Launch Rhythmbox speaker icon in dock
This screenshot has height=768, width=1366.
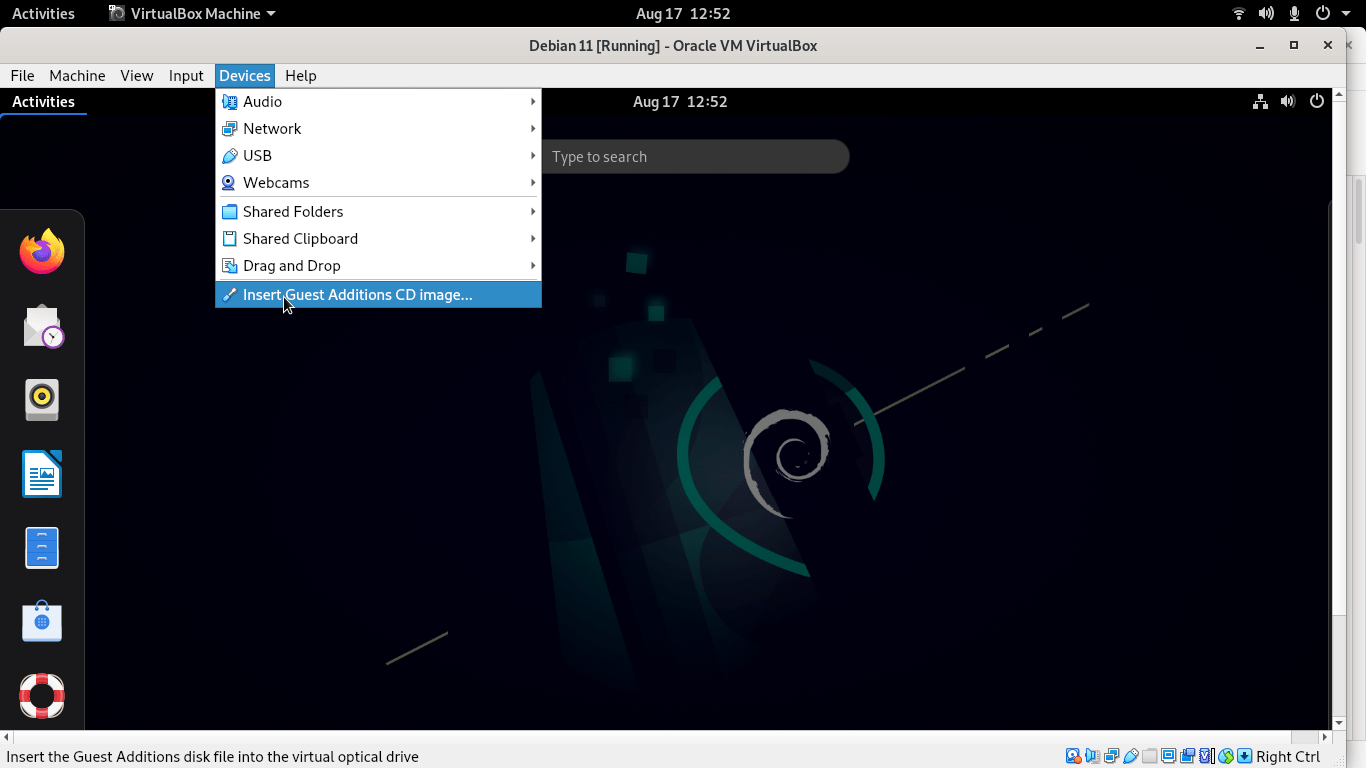42,399
